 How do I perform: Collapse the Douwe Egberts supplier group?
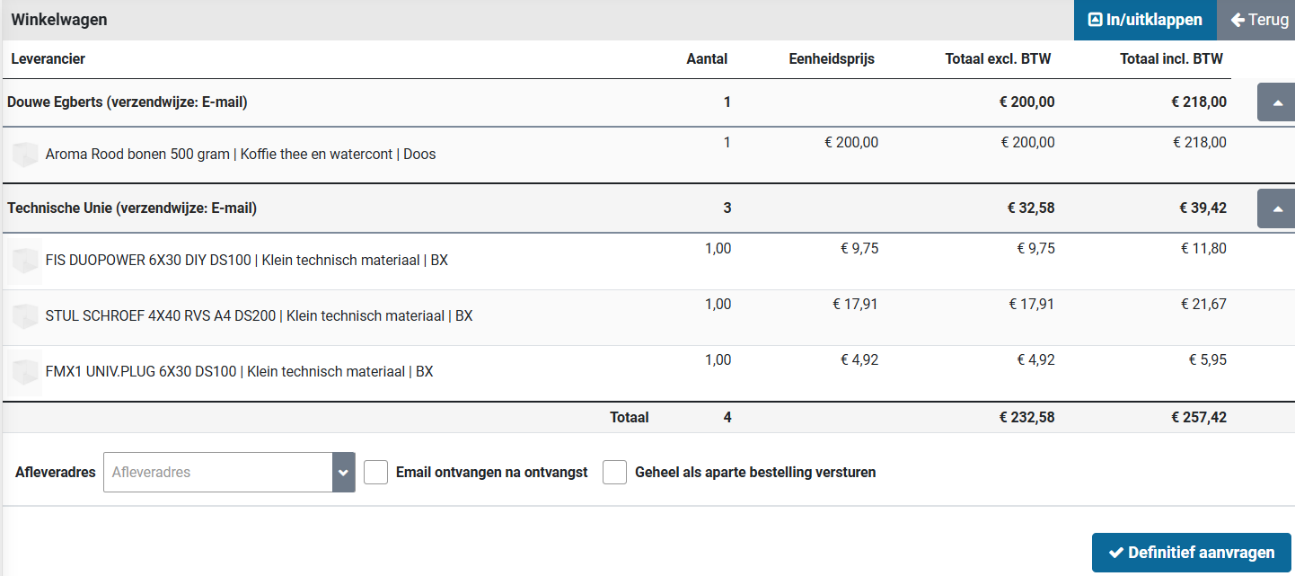point(1275,103)
